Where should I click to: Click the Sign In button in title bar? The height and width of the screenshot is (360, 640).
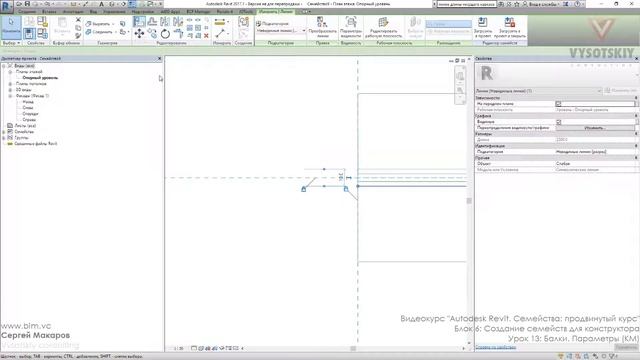click(x=542, y=4)
